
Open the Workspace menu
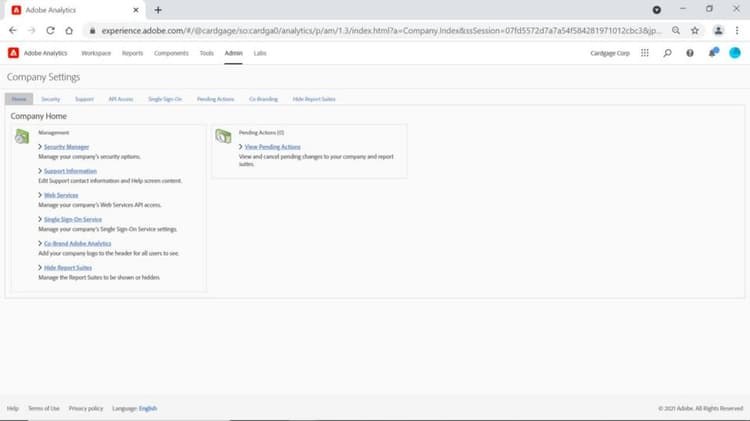96,53
